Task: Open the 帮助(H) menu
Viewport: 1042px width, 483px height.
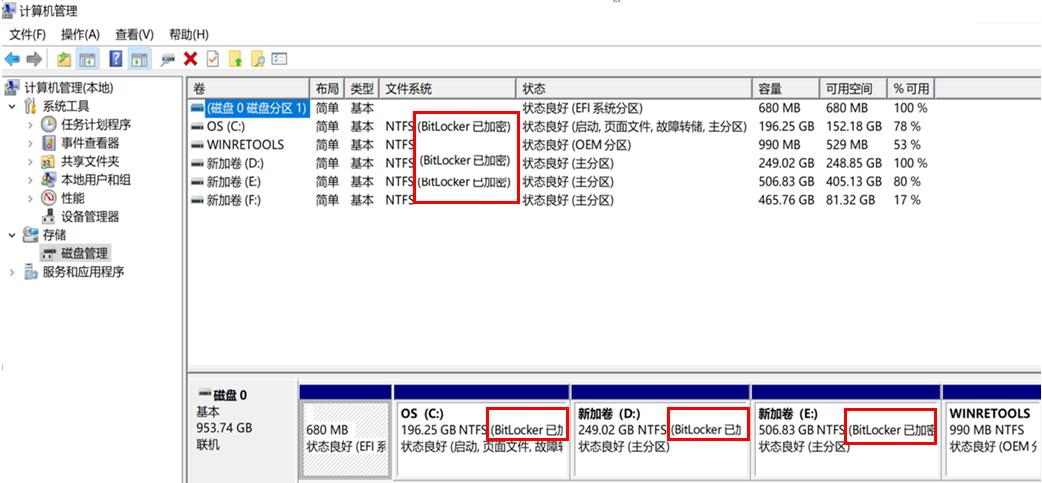Action: (x=189, y=35)
